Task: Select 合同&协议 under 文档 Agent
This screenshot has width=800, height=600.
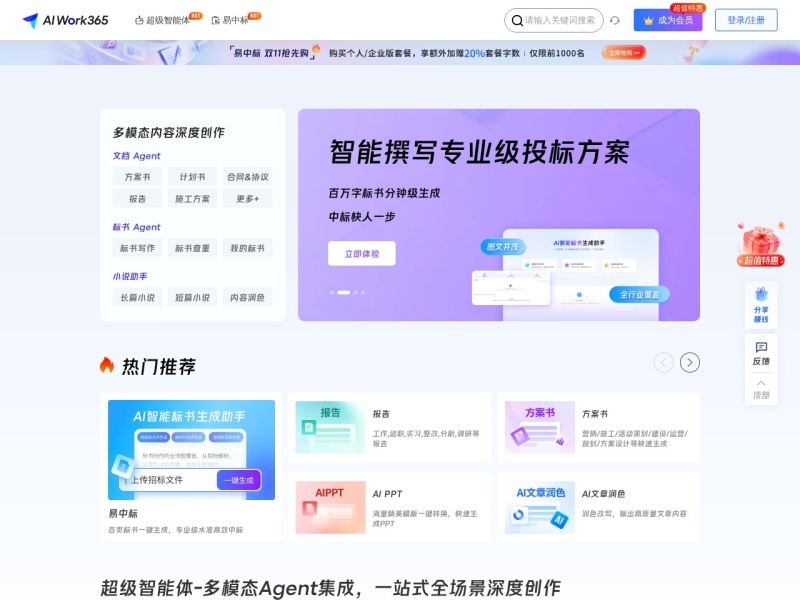Action: (x=247, y=177)
